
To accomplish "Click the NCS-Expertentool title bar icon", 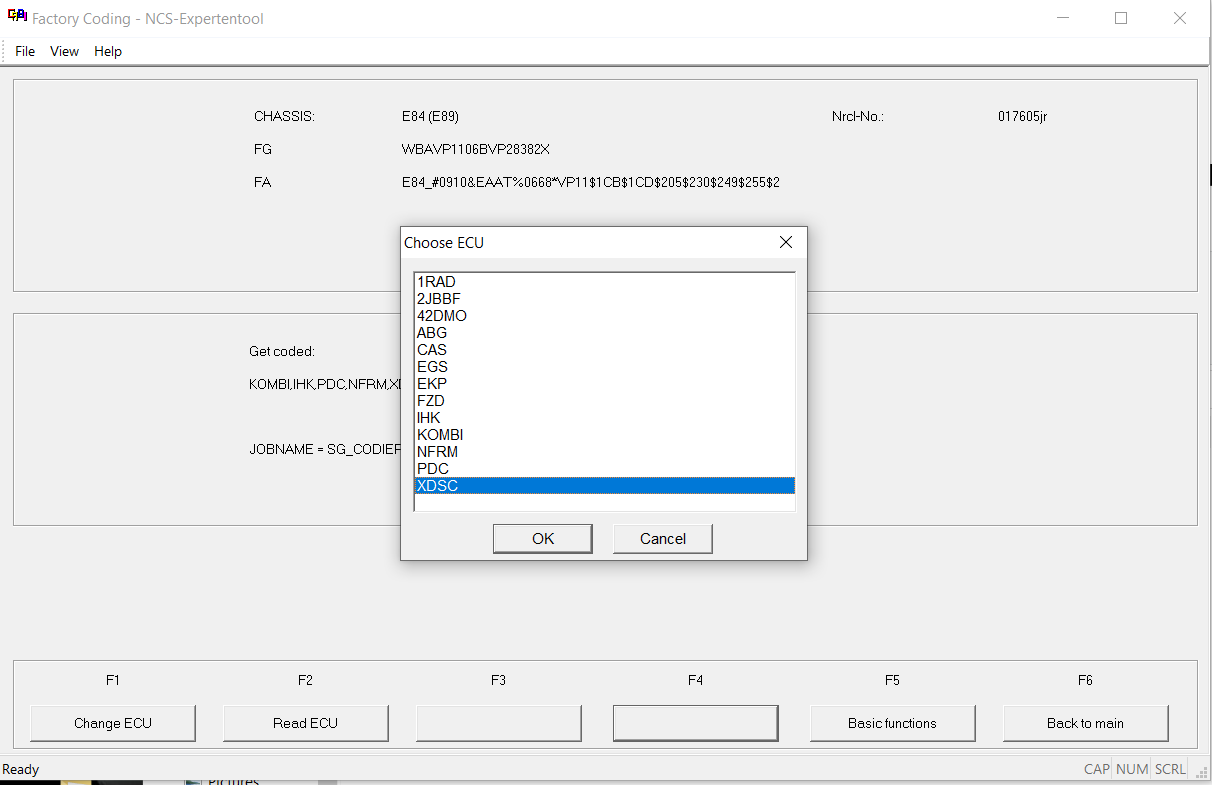I will 17,18.
